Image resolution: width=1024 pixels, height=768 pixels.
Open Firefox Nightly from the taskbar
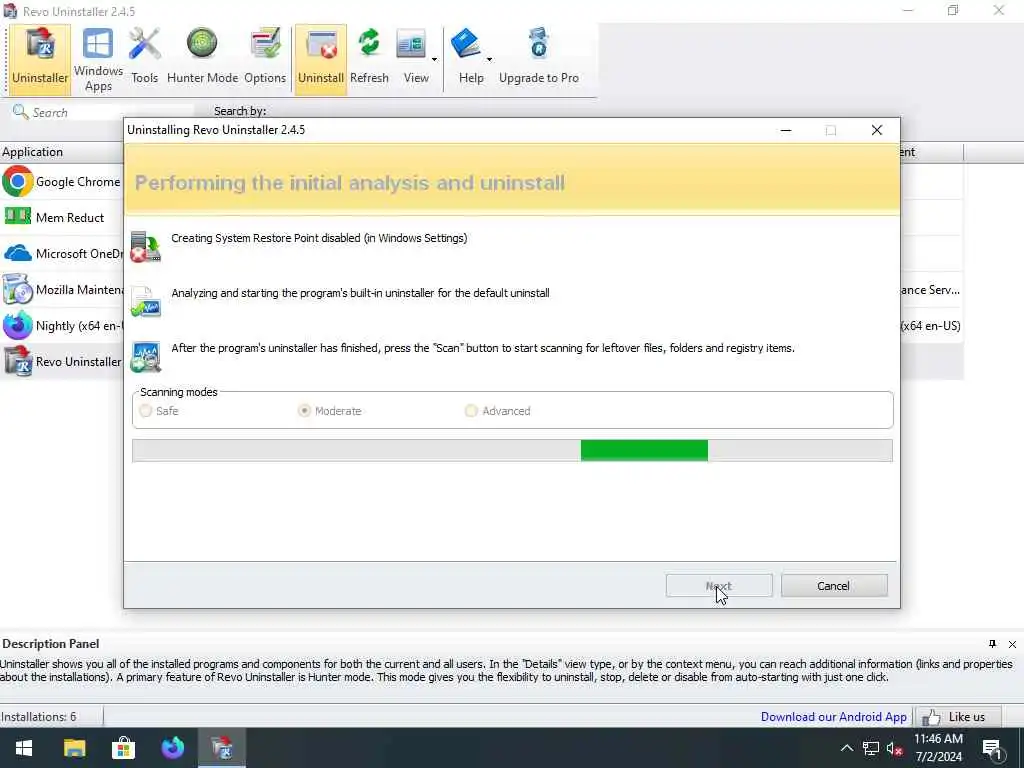[173, 748]
